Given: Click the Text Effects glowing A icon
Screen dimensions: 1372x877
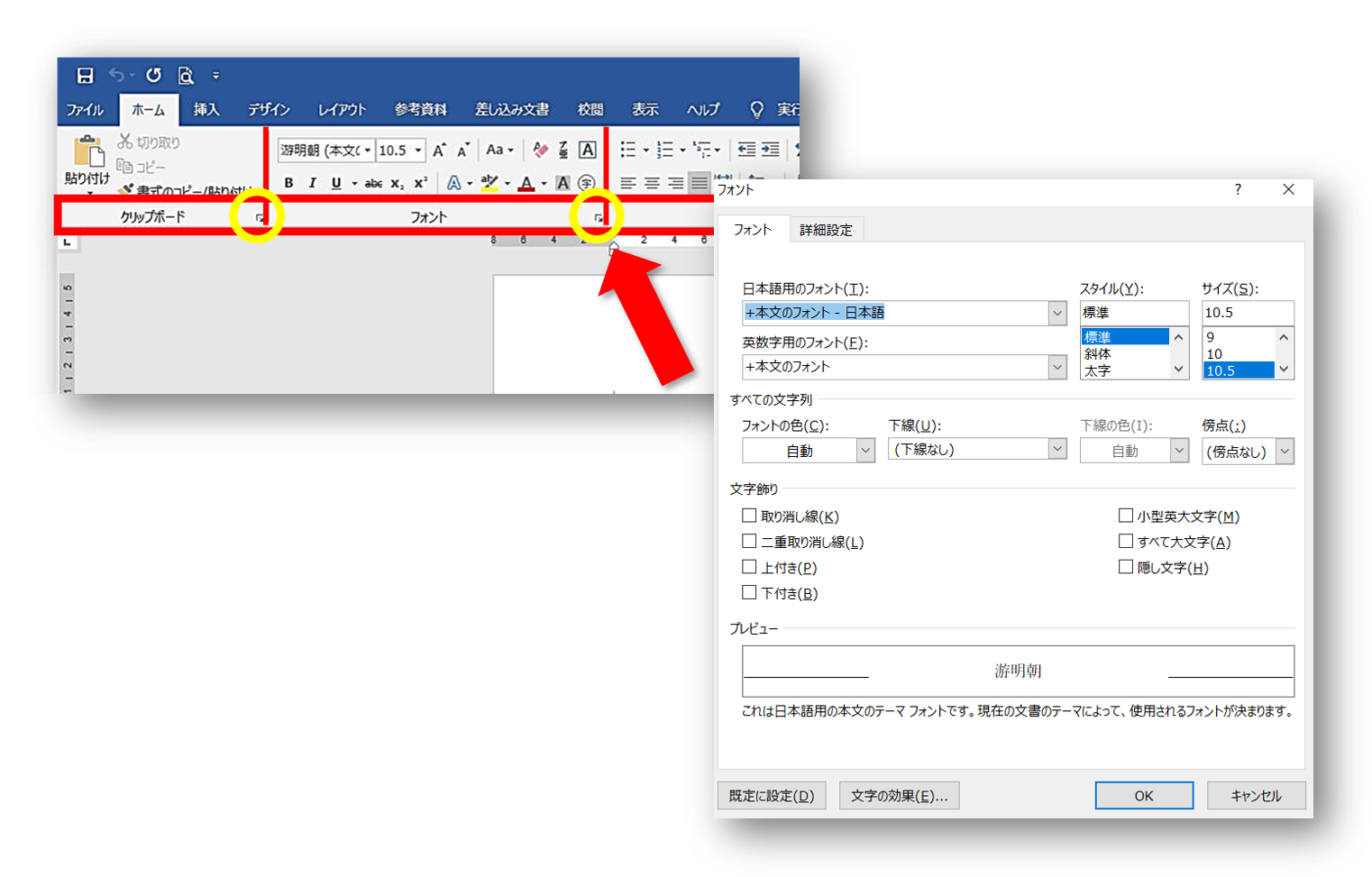Looking at the screenshot, I should point(454,183).
